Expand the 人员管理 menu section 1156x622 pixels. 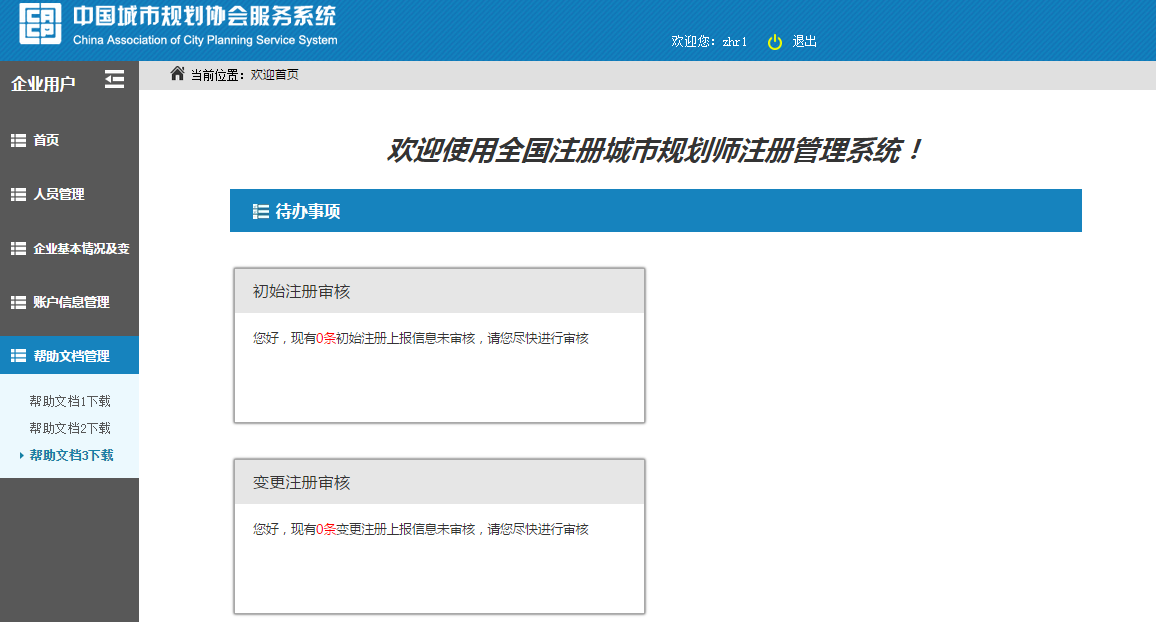59,195
